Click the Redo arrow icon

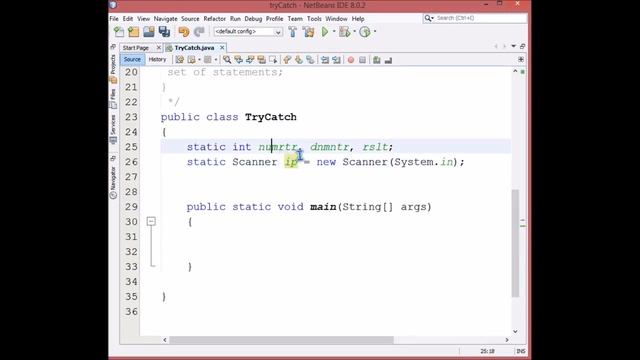(199, 31)
